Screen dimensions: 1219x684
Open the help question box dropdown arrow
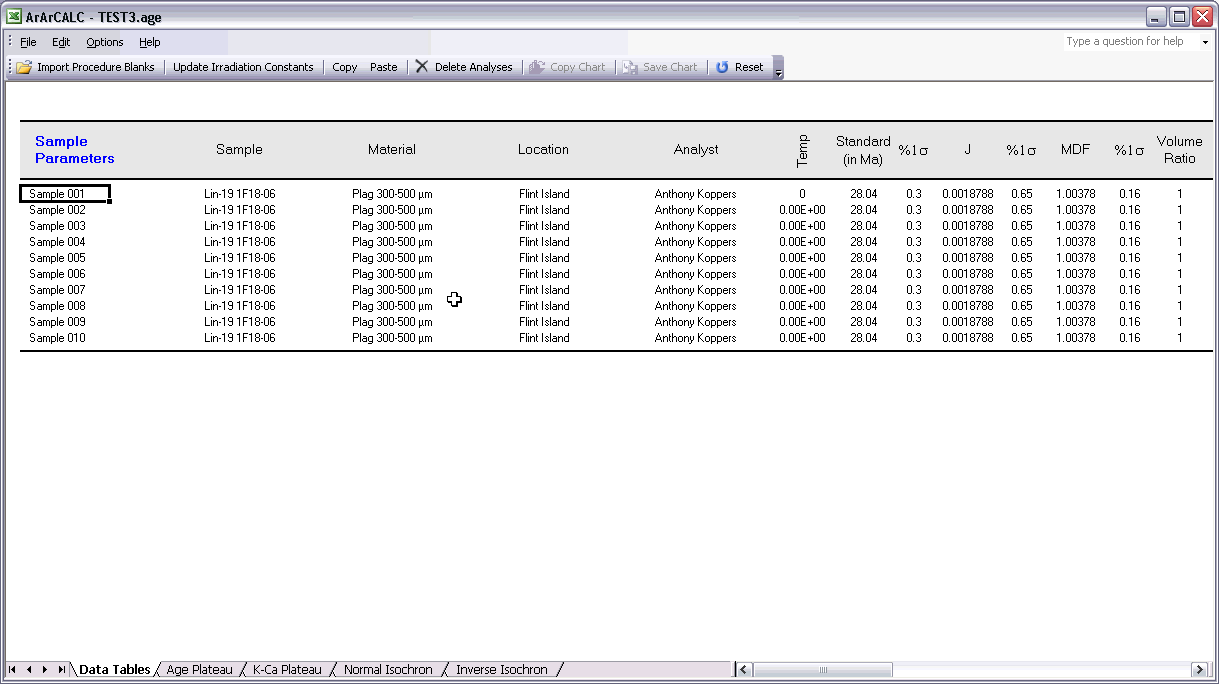click(x=1205, y=42)
